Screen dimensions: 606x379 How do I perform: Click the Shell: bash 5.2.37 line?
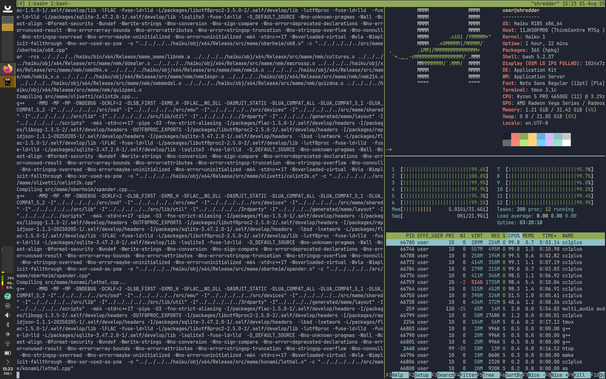tap(528, 57)
